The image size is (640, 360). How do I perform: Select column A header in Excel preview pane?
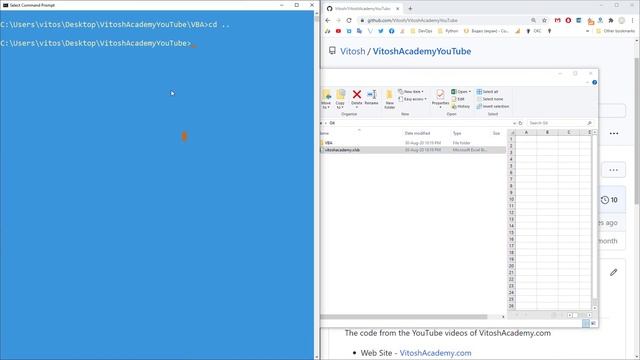pos(526,132)
